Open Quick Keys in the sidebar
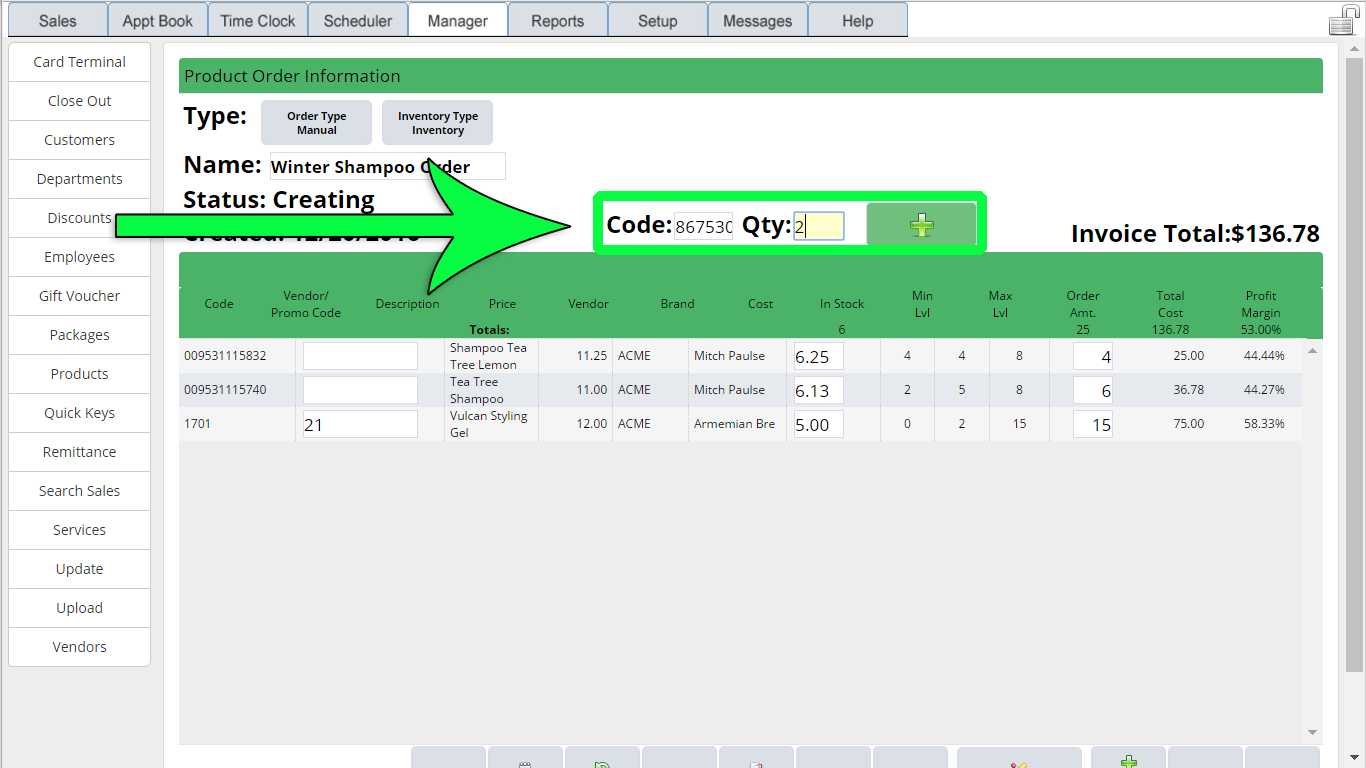 (79, 413)
